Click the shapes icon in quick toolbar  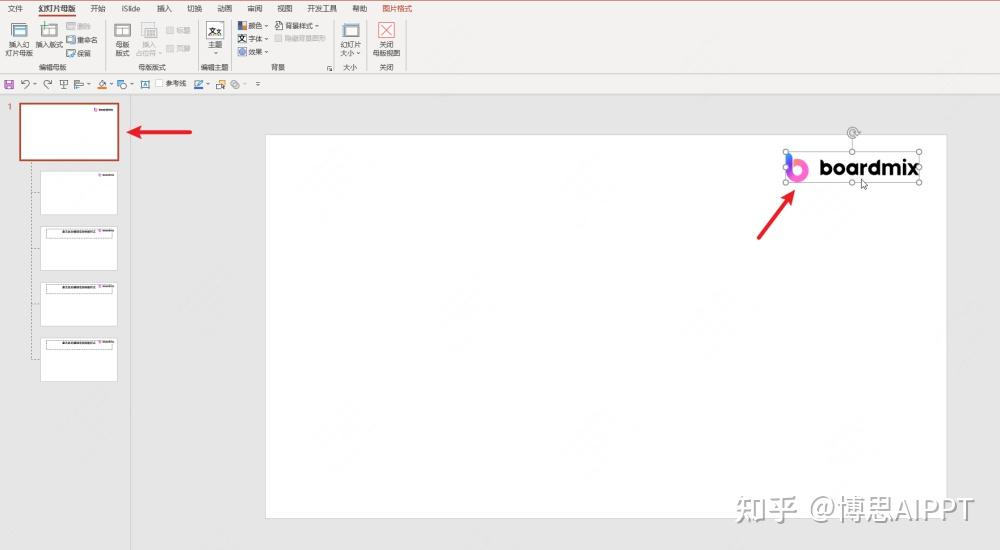pyautogui.click(x=122, y=84)
